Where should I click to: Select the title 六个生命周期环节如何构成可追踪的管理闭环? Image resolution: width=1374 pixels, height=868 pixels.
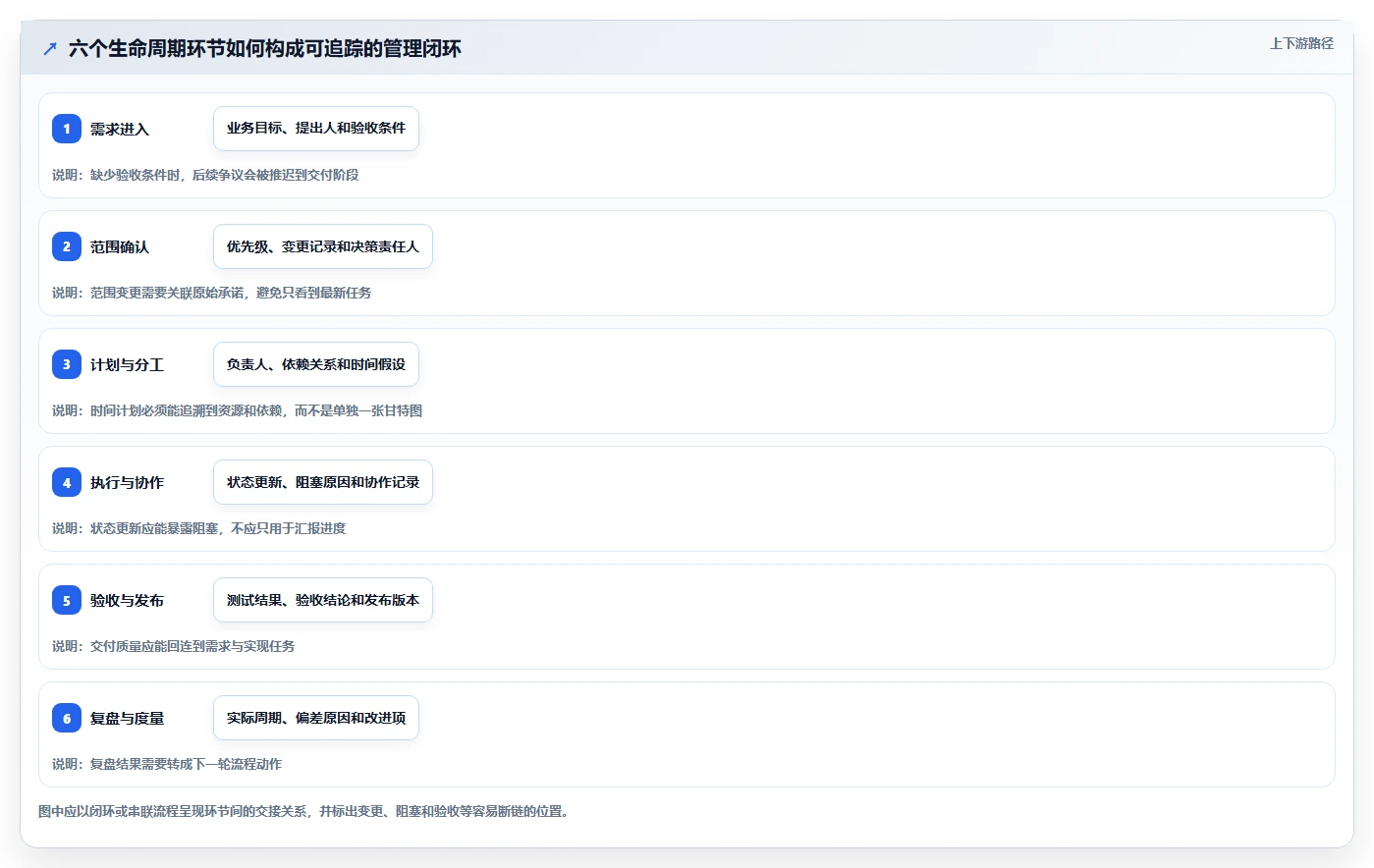point(264,48)
